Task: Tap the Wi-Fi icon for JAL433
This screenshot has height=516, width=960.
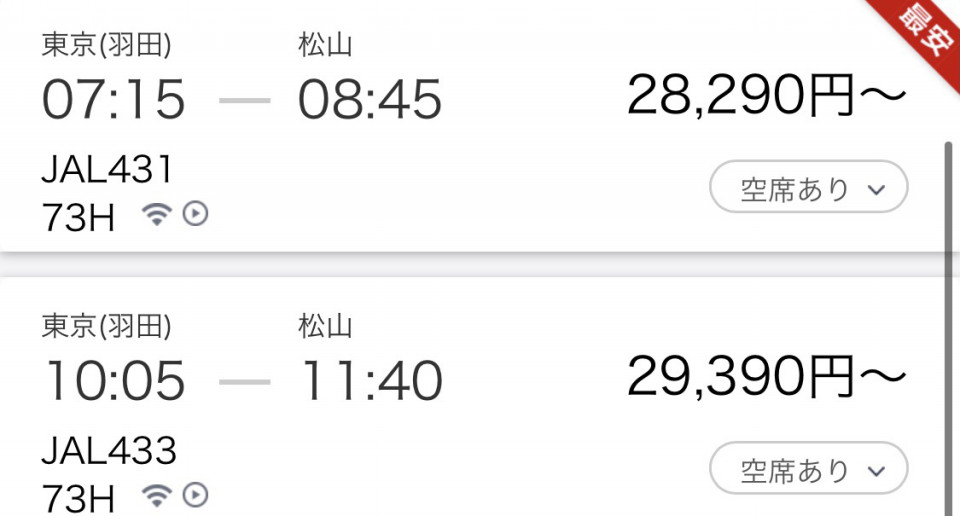Action: (157, 495)
